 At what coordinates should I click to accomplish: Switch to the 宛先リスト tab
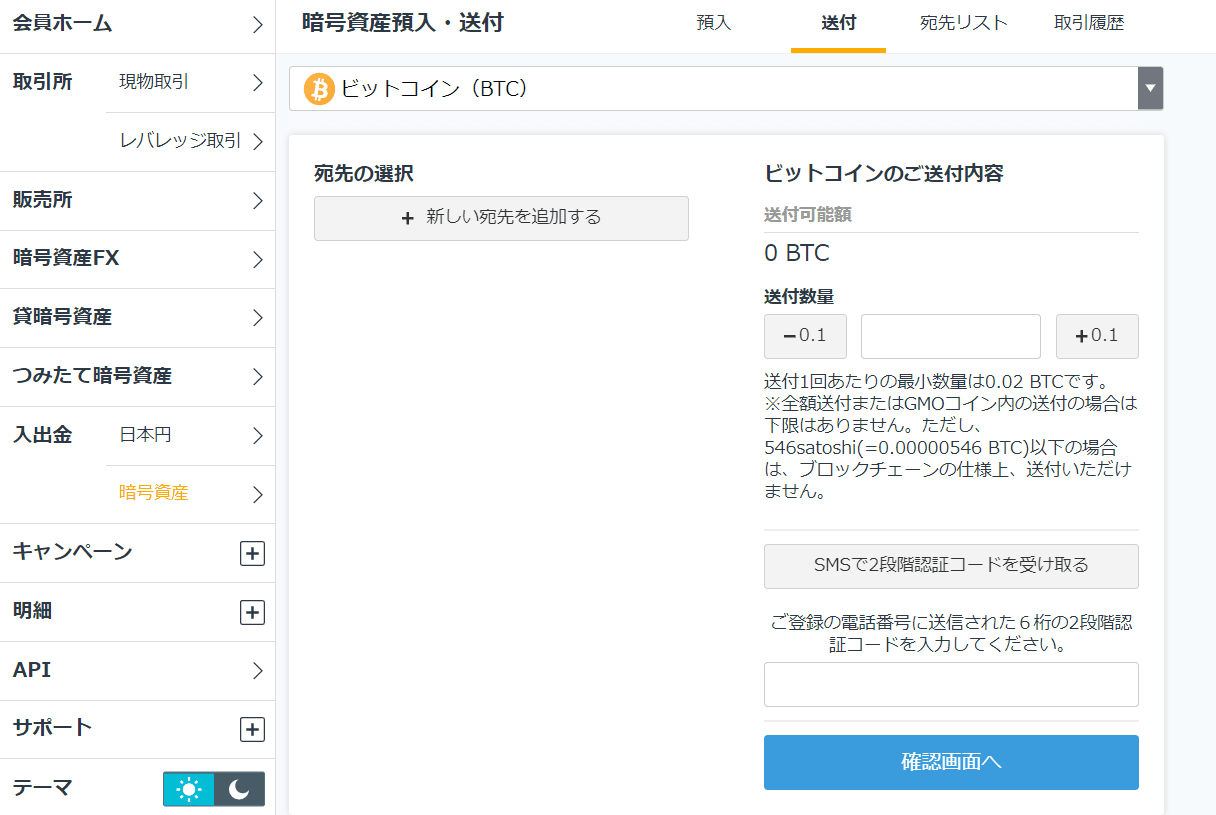pos(964,23)
